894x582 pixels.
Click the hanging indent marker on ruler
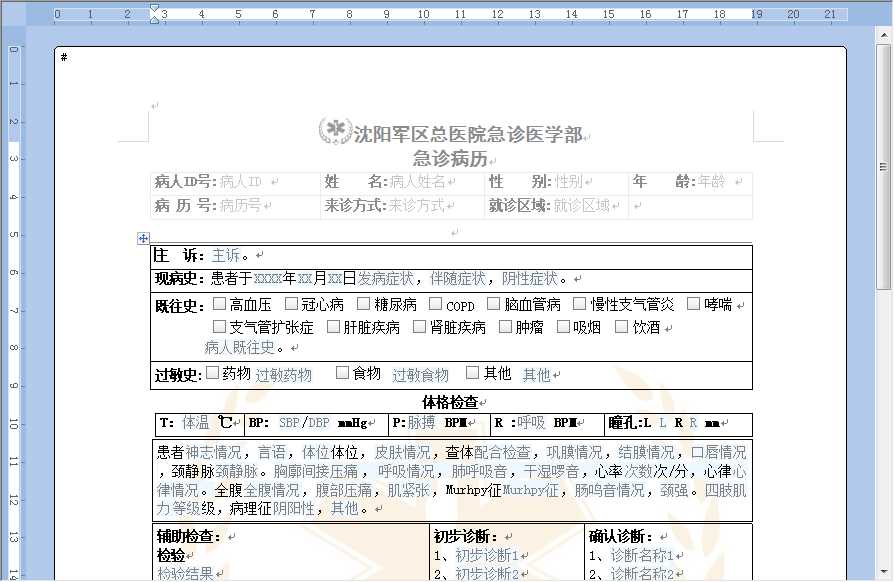tap(155, 19)
